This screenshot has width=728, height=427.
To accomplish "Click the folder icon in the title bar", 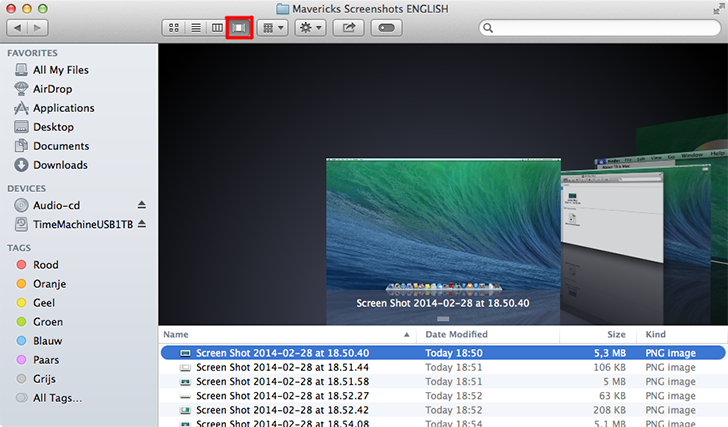I will click(283, 9).
